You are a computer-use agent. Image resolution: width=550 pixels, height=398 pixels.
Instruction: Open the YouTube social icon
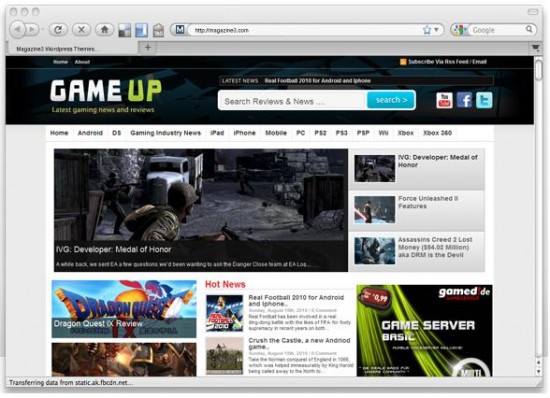point(444,100)
